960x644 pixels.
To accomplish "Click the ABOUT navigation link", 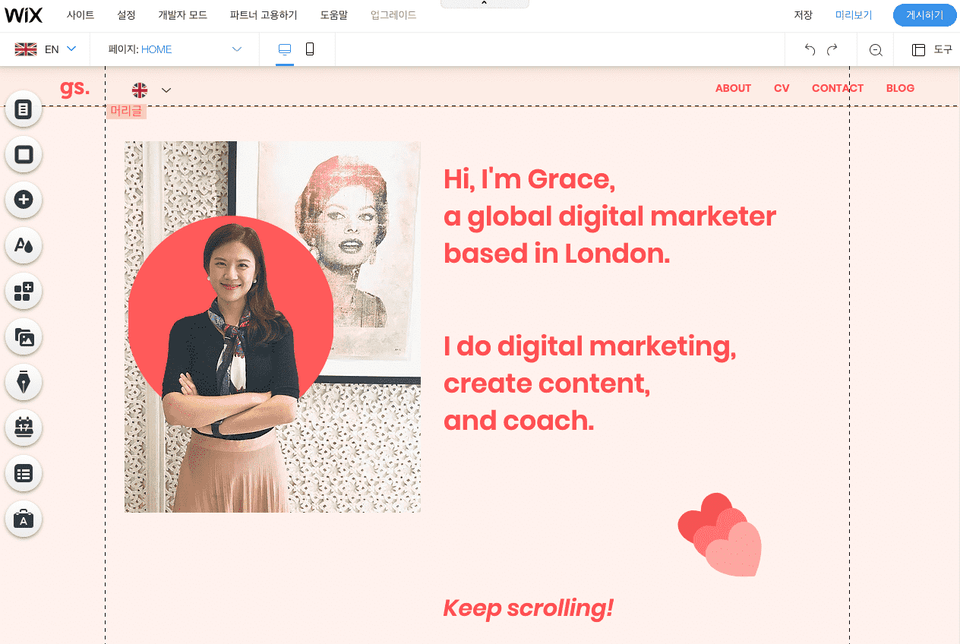I will click(x=733, y=88).
